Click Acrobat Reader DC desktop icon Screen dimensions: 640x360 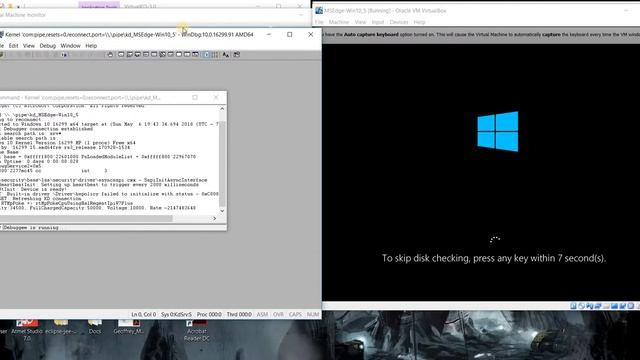197,331
